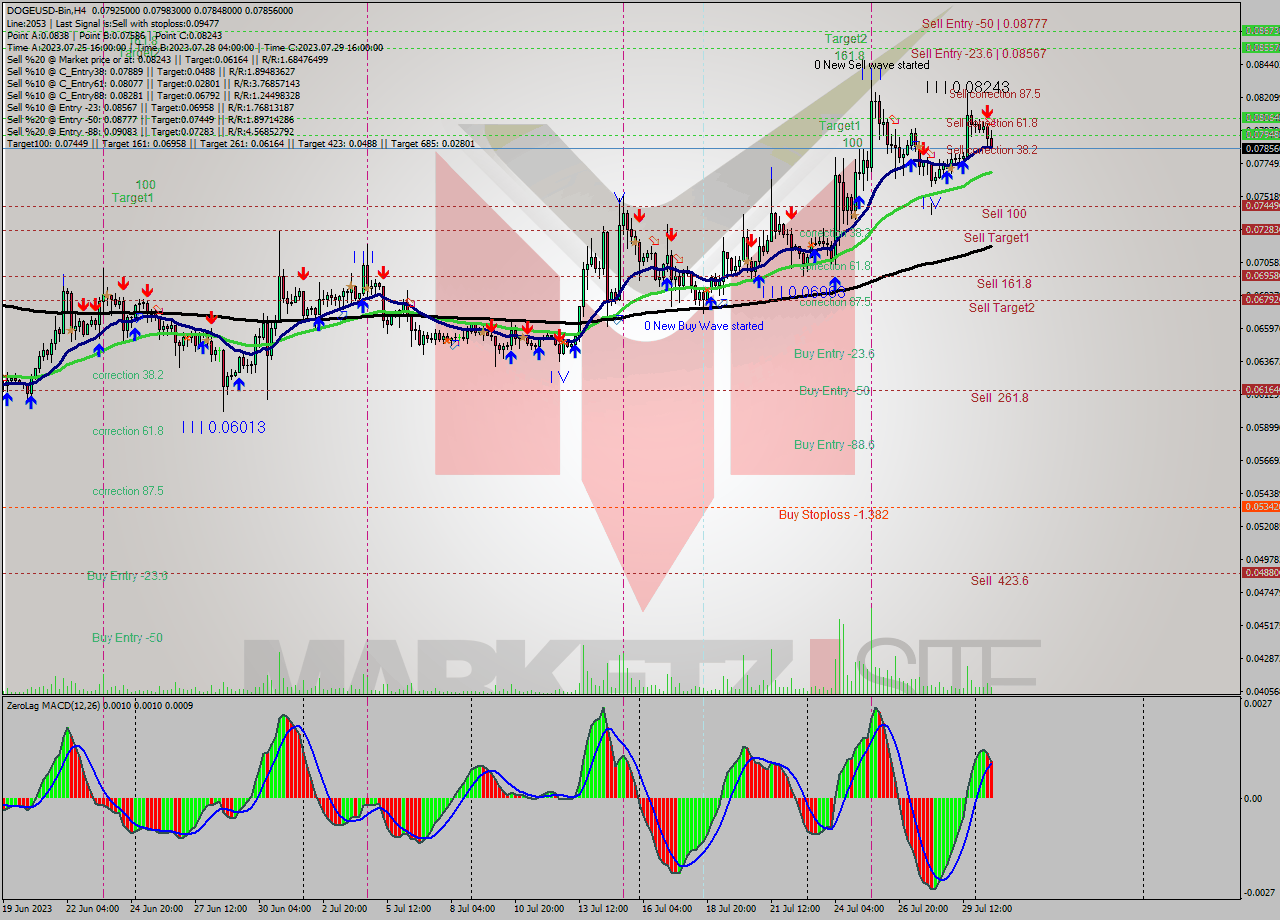Select the '0 New Sell wave started' label
This screenshot has height=920, width=1280.
(x=871, y=65)
